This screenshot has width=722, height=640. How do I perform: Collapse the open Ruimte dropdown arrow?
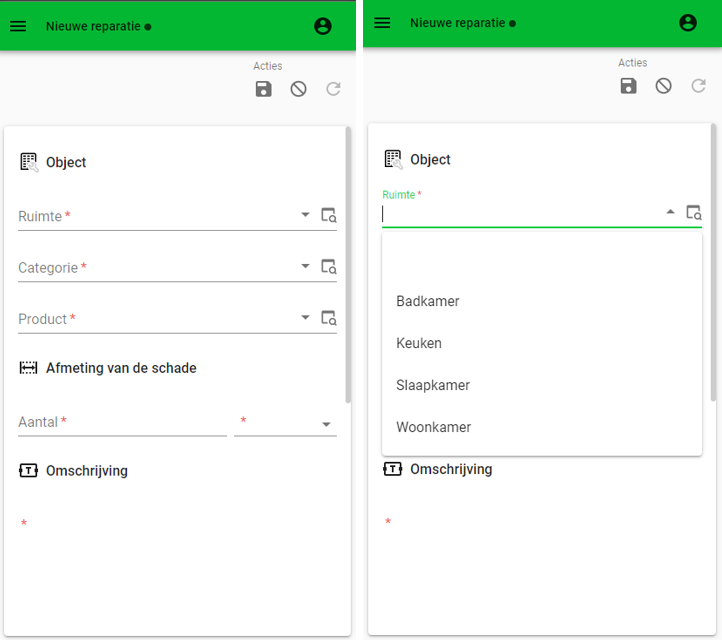(670, 212)
